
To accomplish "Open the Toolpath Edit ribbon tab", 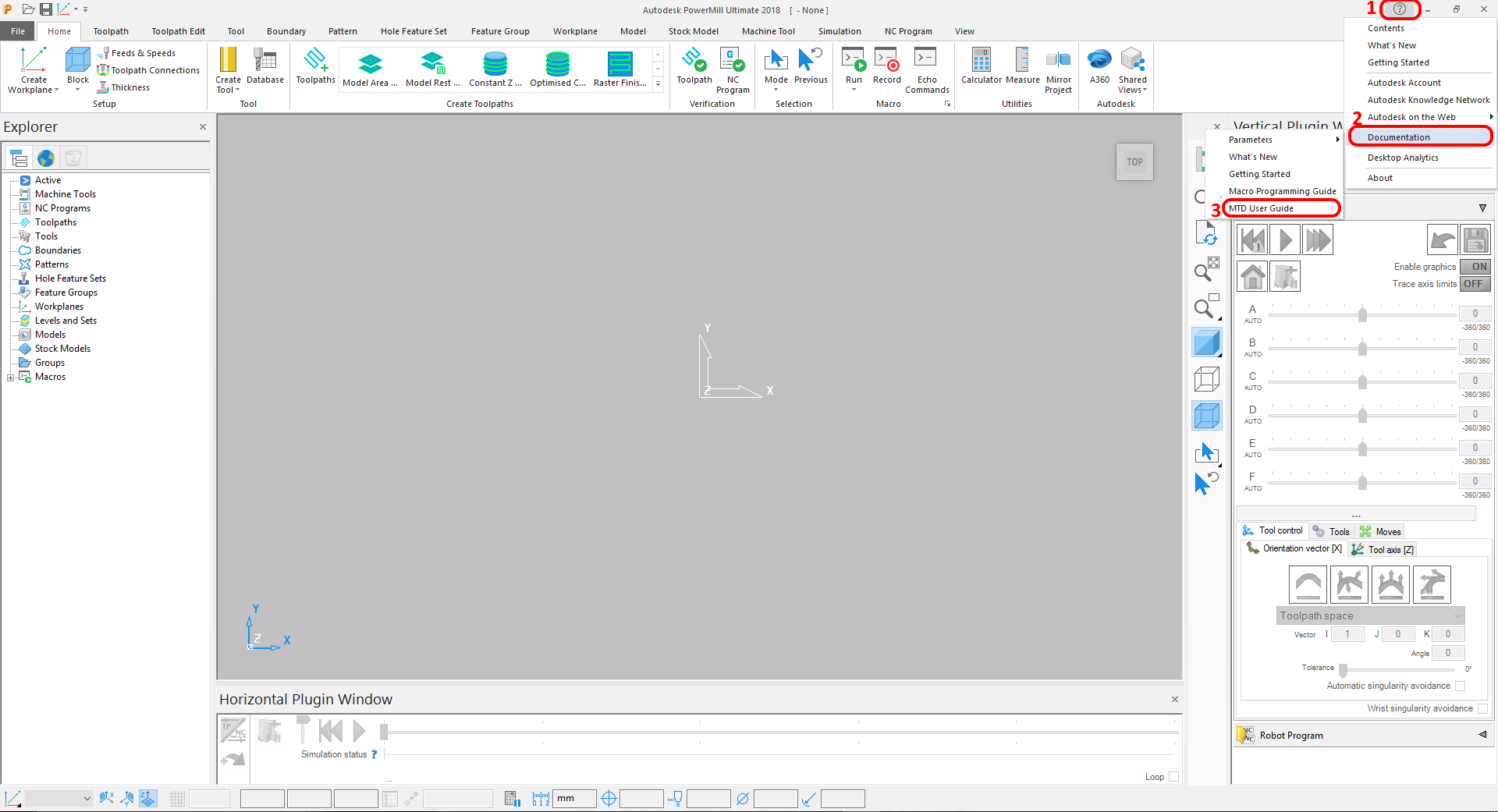I will point(178,31).
